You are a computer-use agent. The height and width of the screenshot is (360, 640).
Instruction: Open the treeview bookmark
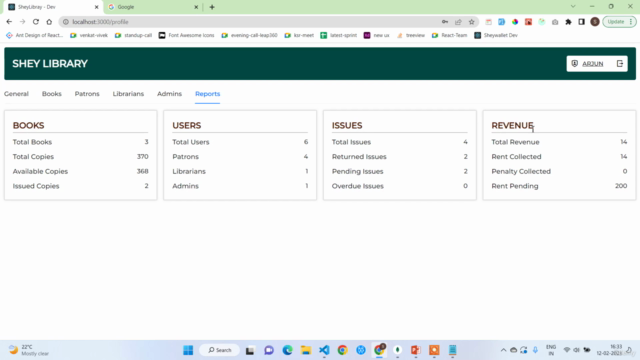[x=411, y=36]
